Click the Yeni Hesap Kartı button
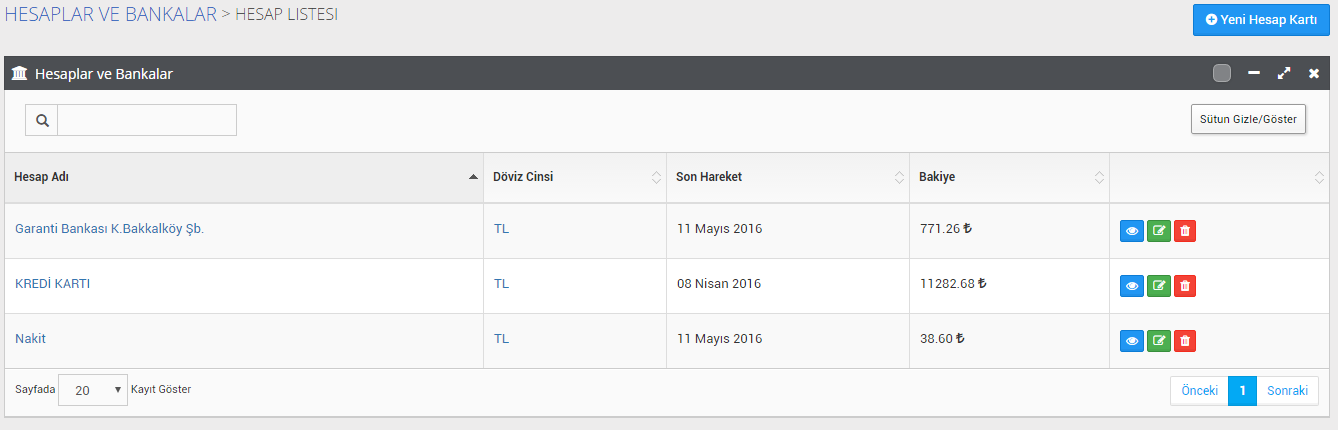The width and height of the screenshot is (1338, 430). pyautogui.click(x=1261, y=20)
